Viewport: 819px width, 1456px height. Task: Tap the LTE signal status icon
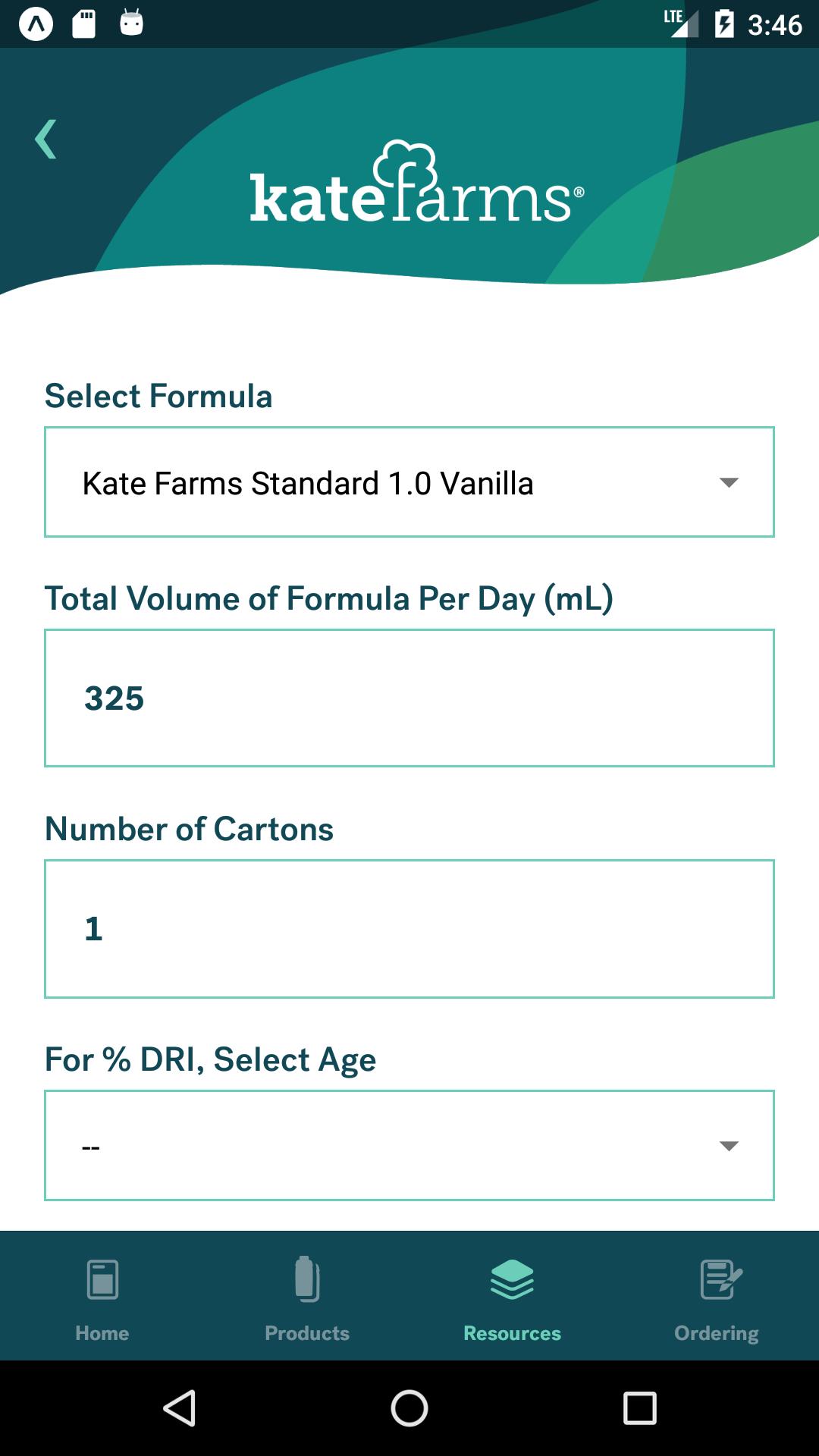tap(680, 24)
